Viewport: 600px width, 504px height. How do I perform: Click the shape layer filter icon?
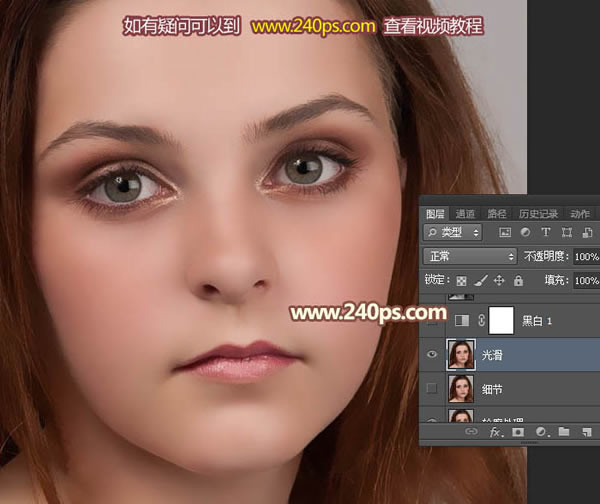[x=565, y=232]
